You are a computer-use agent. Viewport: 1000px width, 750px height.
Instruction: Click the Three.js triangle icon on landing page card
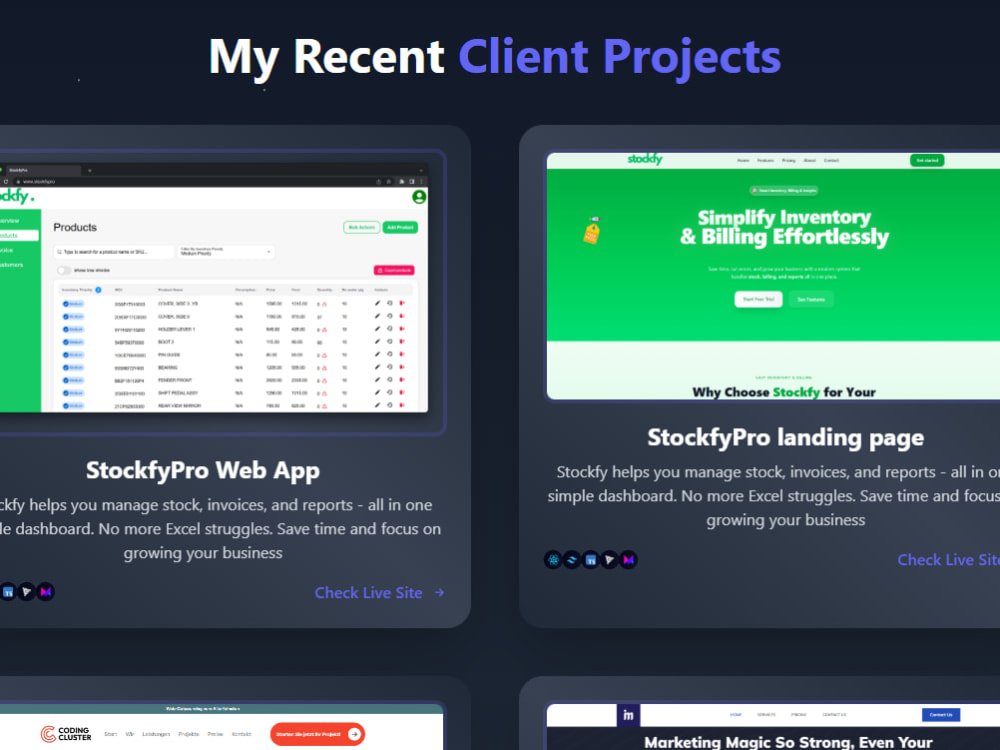[x=609, y=560]
